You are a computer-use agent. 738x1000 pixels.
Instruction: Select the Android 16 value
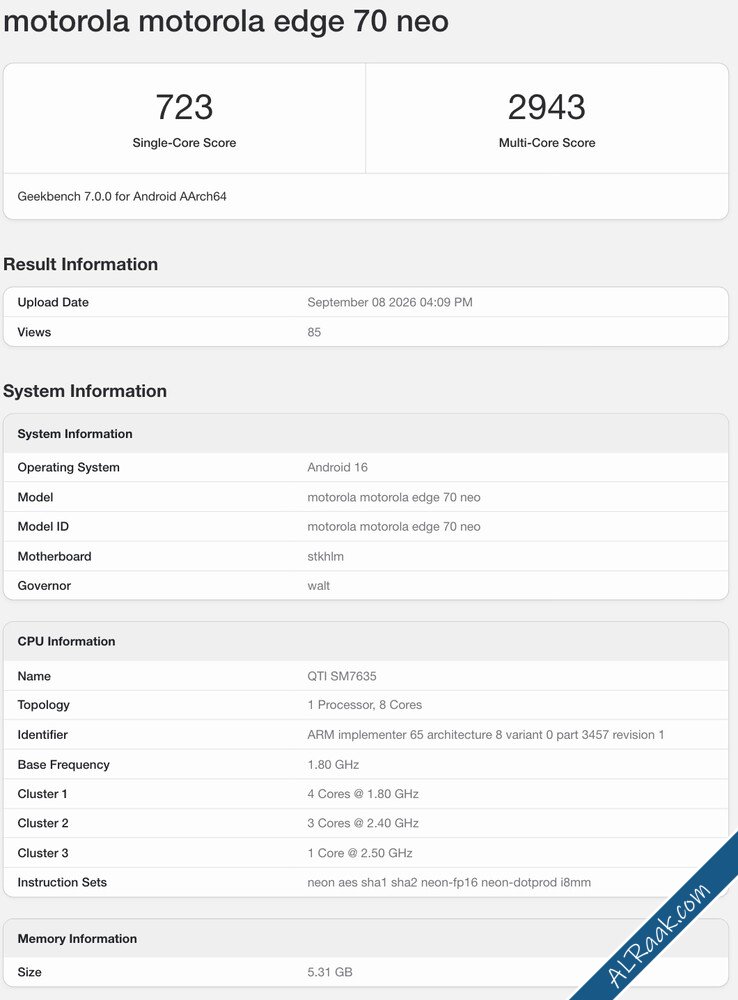337,467
